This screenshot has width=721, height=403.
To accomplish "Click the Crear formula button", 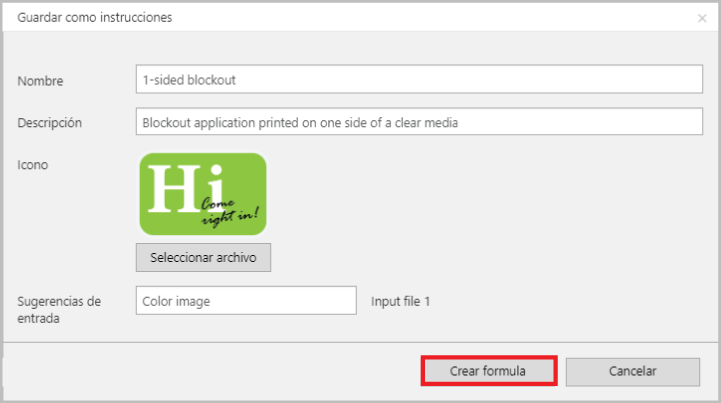I will coord(489,371).
